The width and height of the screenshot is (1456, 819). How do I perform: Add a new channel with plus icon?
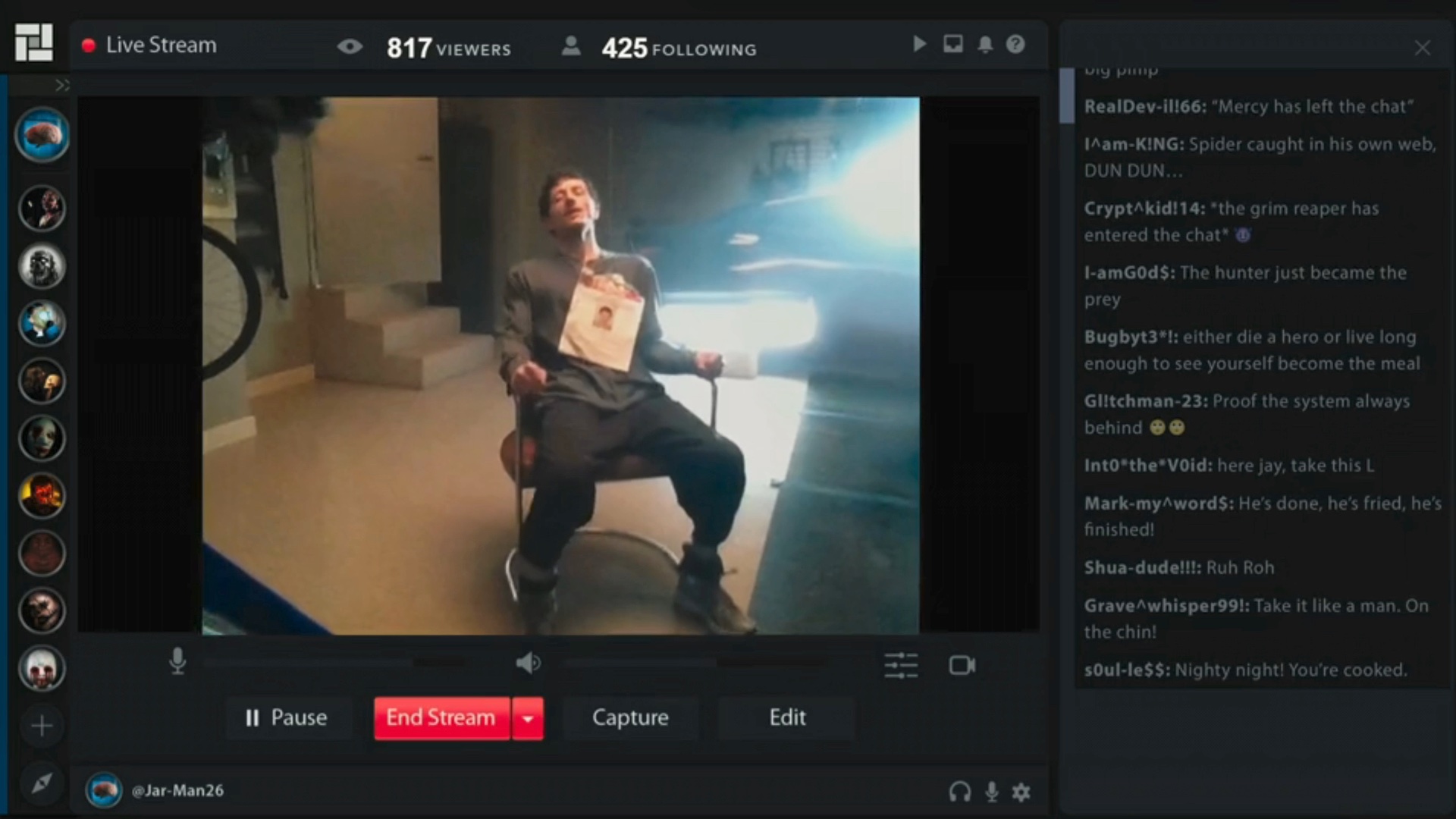coord(42,726)
